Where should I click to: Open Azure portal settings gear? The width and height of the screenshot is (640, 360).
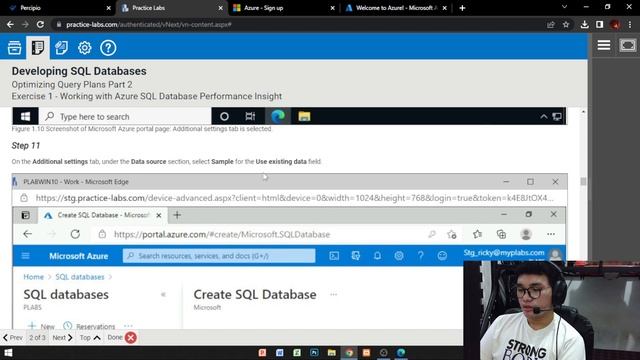tap(399, 256)
